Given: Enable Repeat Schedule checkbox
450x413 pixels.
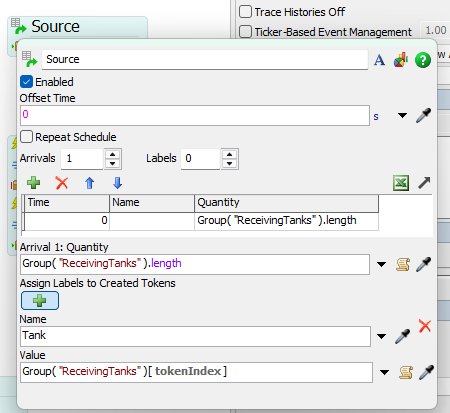Looking at the screenshot, I should point(26,137).
